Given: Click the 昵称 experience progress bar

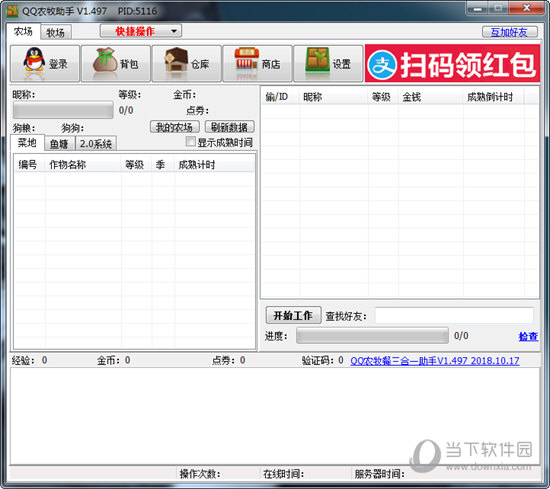Looking at the screenshot, I should [x=63, y=110].
